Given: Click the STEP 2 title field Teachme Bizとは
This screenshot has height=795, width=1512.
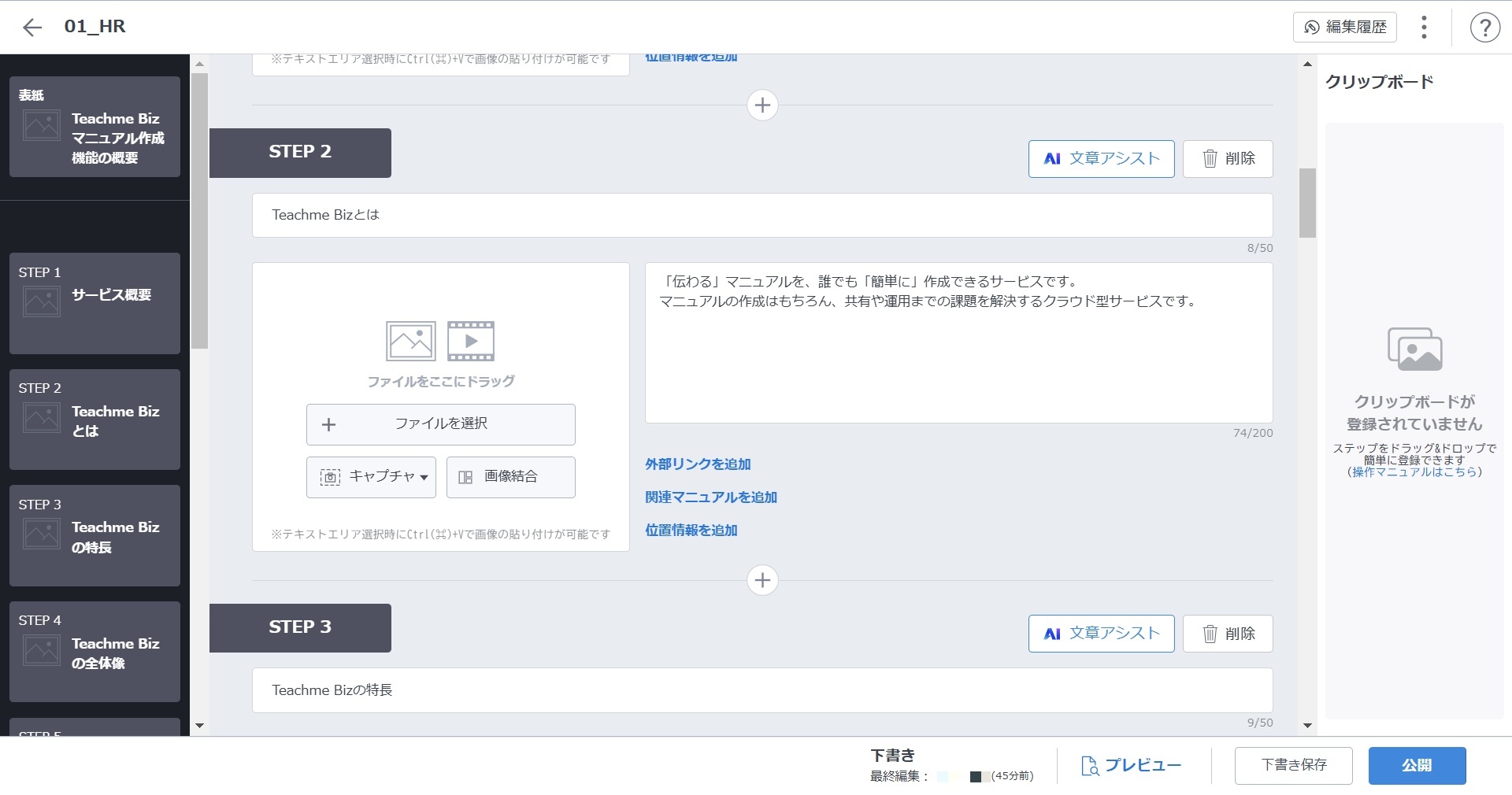Looking at the screenshot, I should (x=762, y=215).
